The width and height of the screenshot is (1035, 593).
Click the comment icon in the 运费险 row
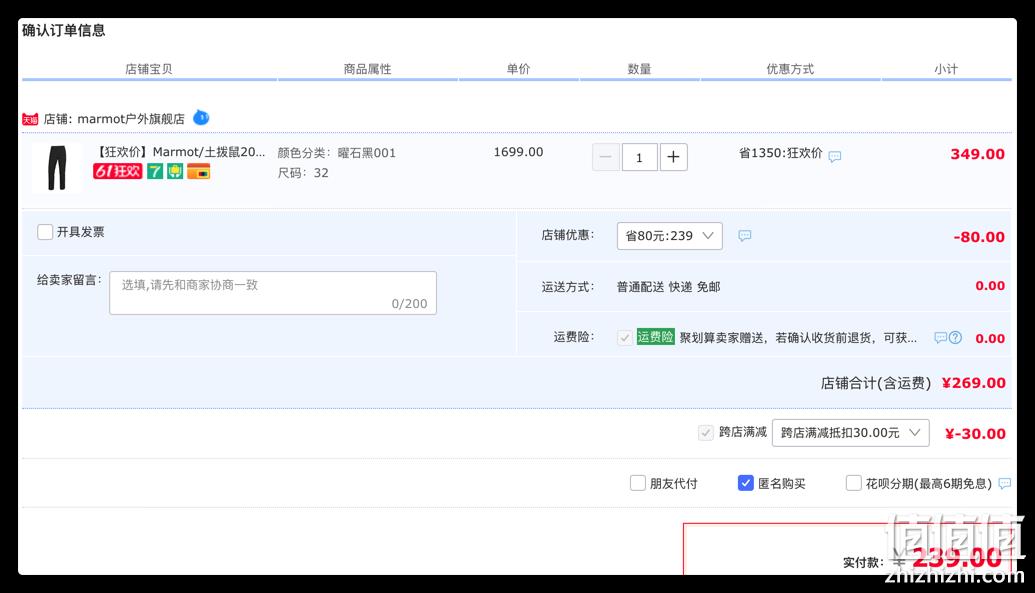(x=941, y=338)
